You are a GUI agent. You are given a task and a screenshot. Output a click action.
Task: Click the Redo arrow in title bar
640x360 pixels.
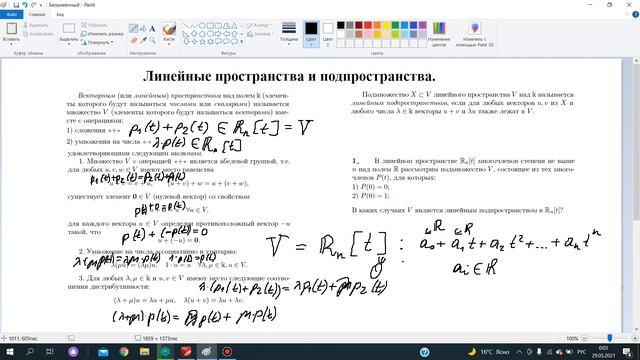tap(33, 5)
